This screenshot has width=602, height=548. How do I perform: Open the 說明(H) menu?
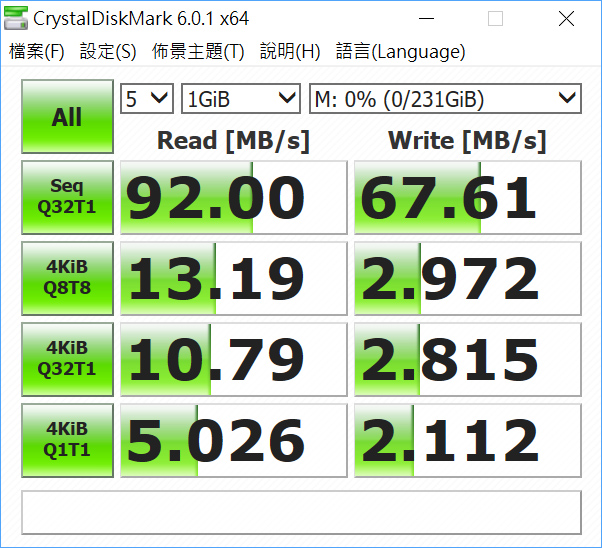coord(290,51)
